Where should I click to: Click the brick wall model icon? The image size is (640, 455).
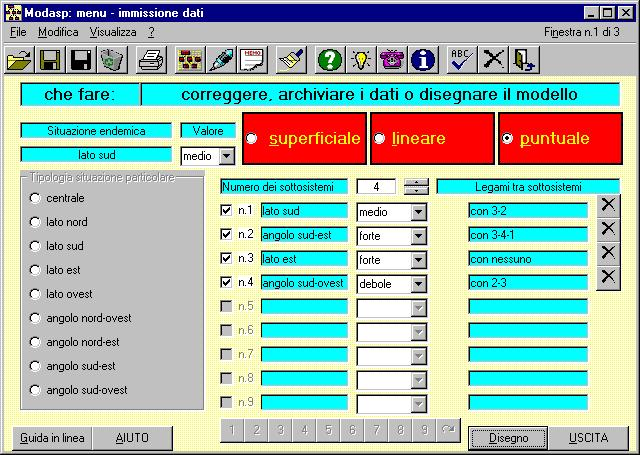tap(189, 60)
